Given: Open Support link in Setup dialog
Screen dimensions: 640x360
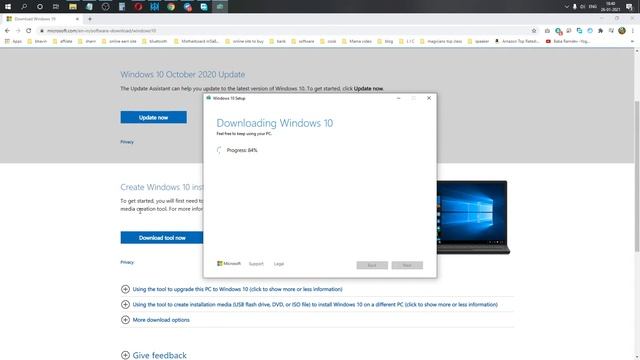Looking at the screenshot, I should coord(256,264).
